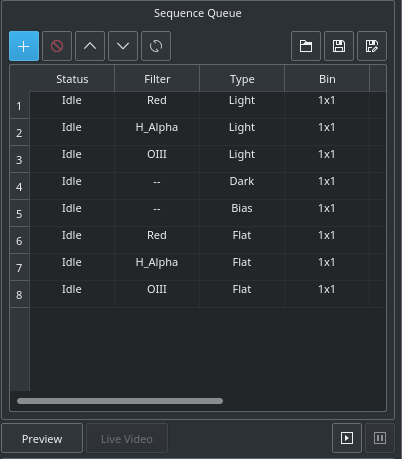Start the sequence with the play button

click(x=347, y=438)
